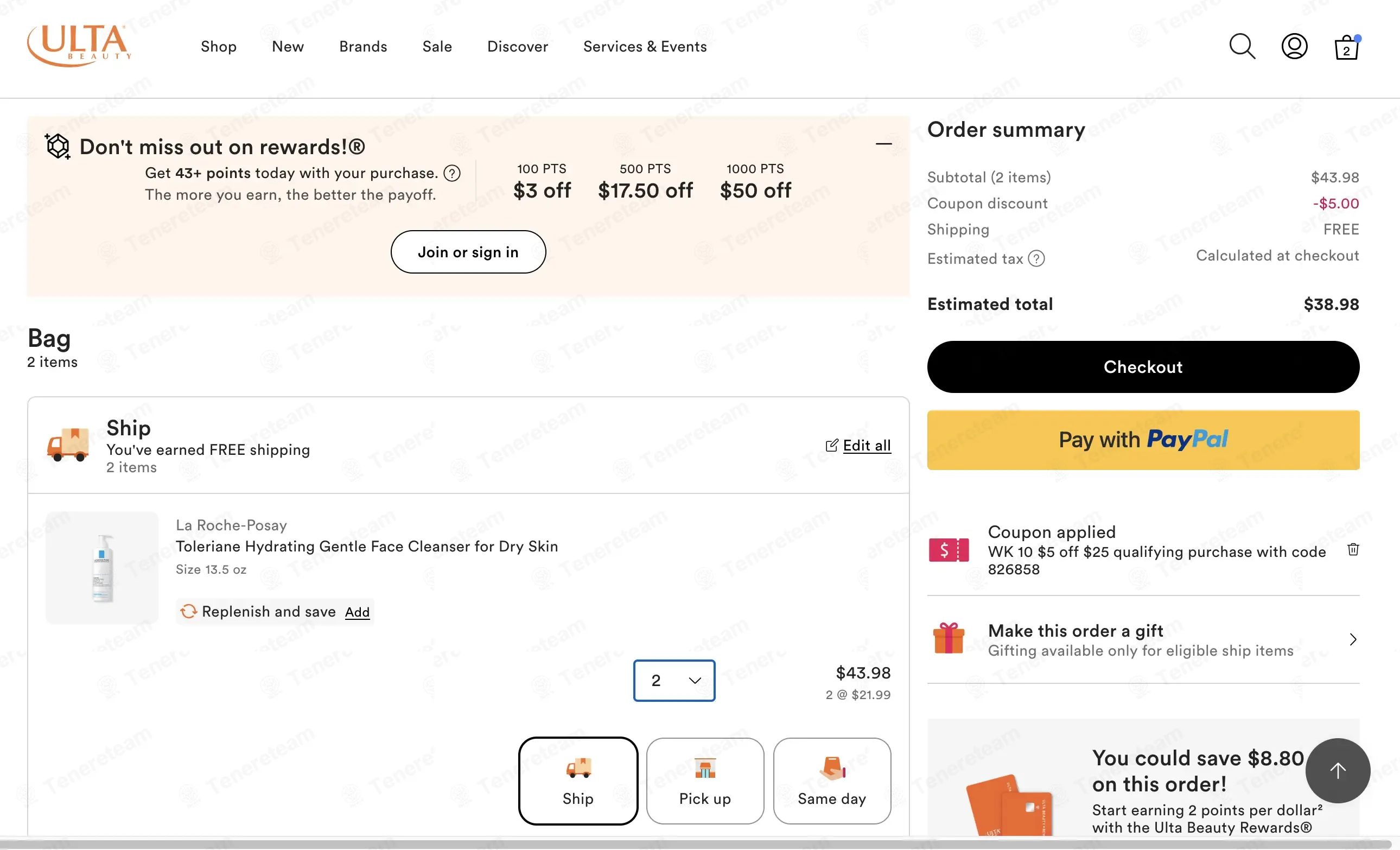
Task: Click the Order summary heading
Action: coord(1006,130)
